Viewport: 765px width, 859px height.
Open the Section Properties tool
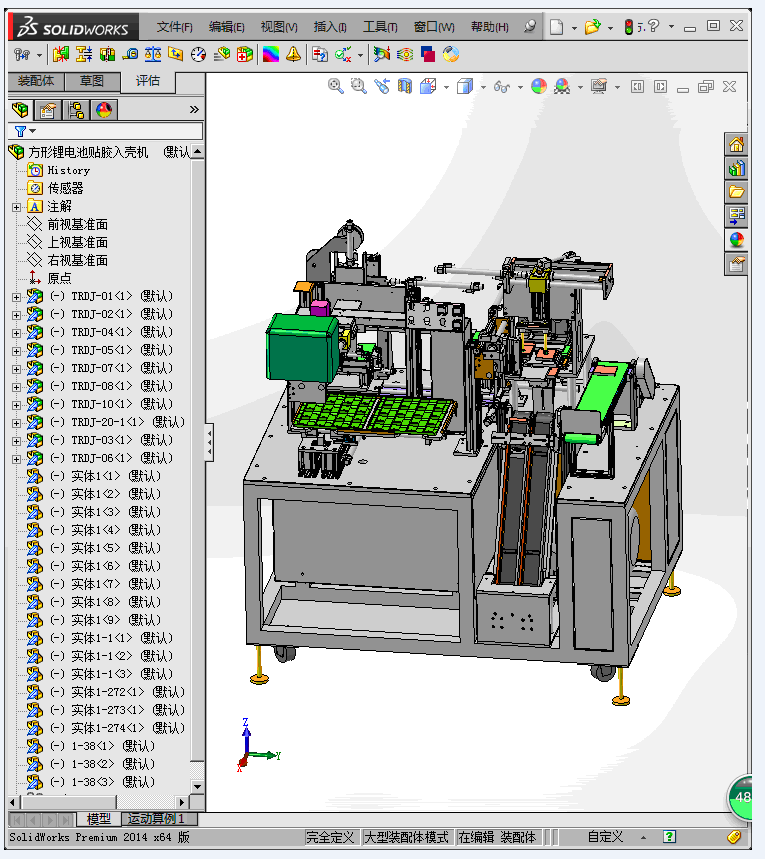coord(175,54)
